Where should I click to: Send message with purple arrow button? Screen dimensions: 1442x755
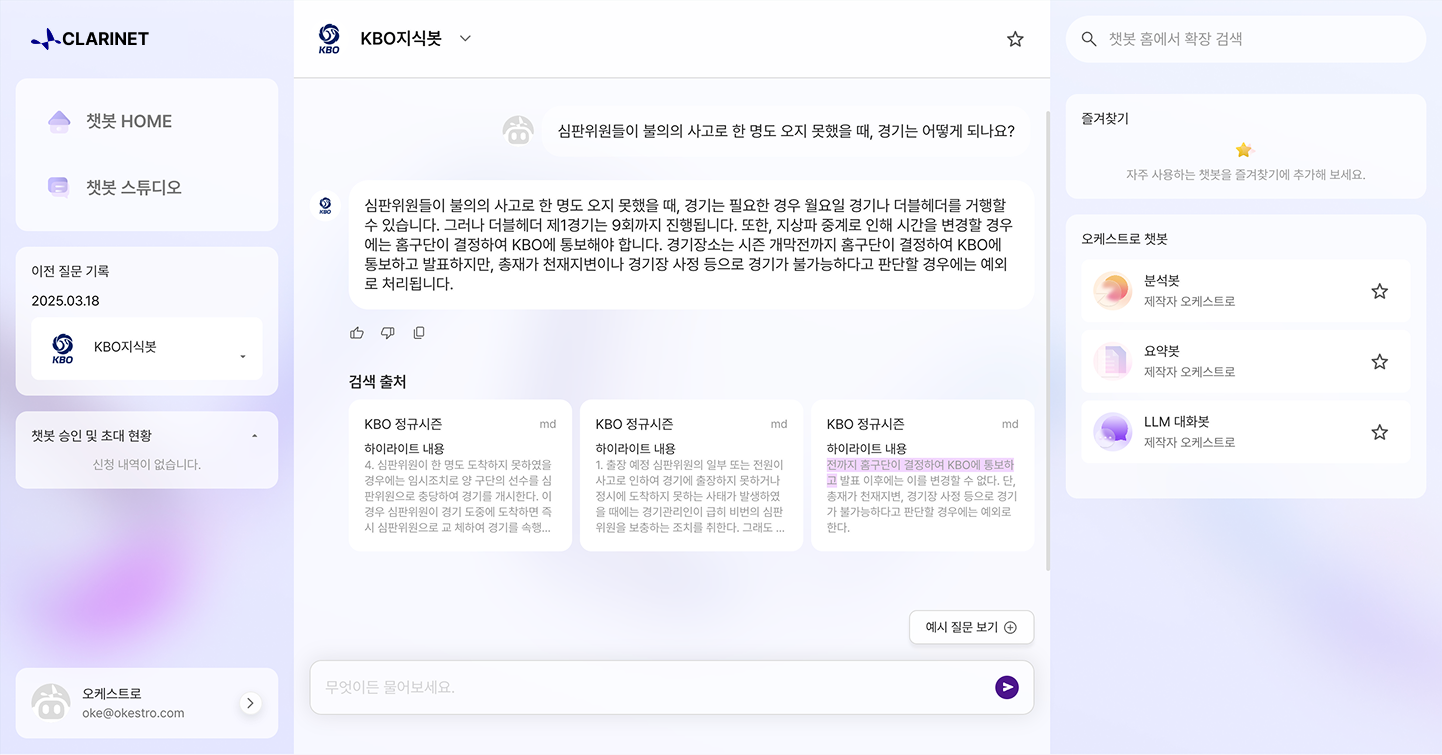pos(1007,687)
